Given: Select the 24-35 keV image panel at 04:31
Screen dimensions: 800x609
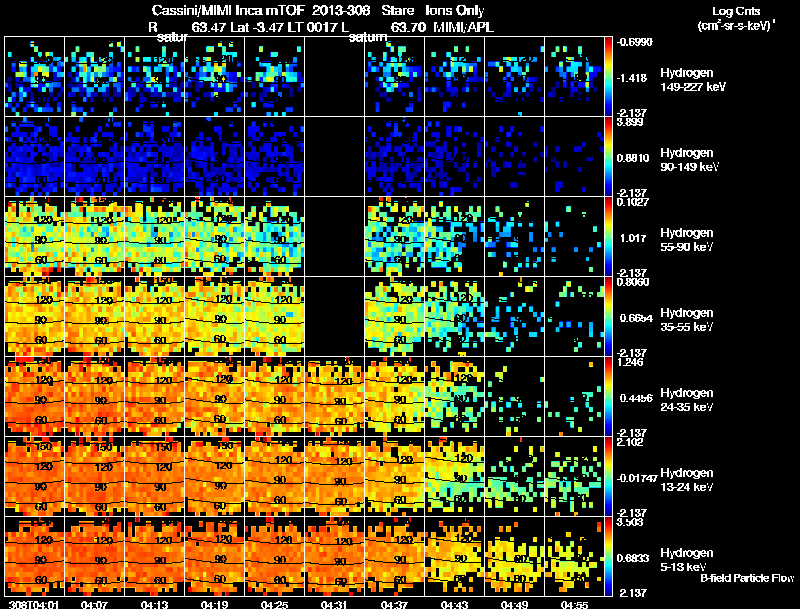Looking at the screenshot, I should (334, 397).
